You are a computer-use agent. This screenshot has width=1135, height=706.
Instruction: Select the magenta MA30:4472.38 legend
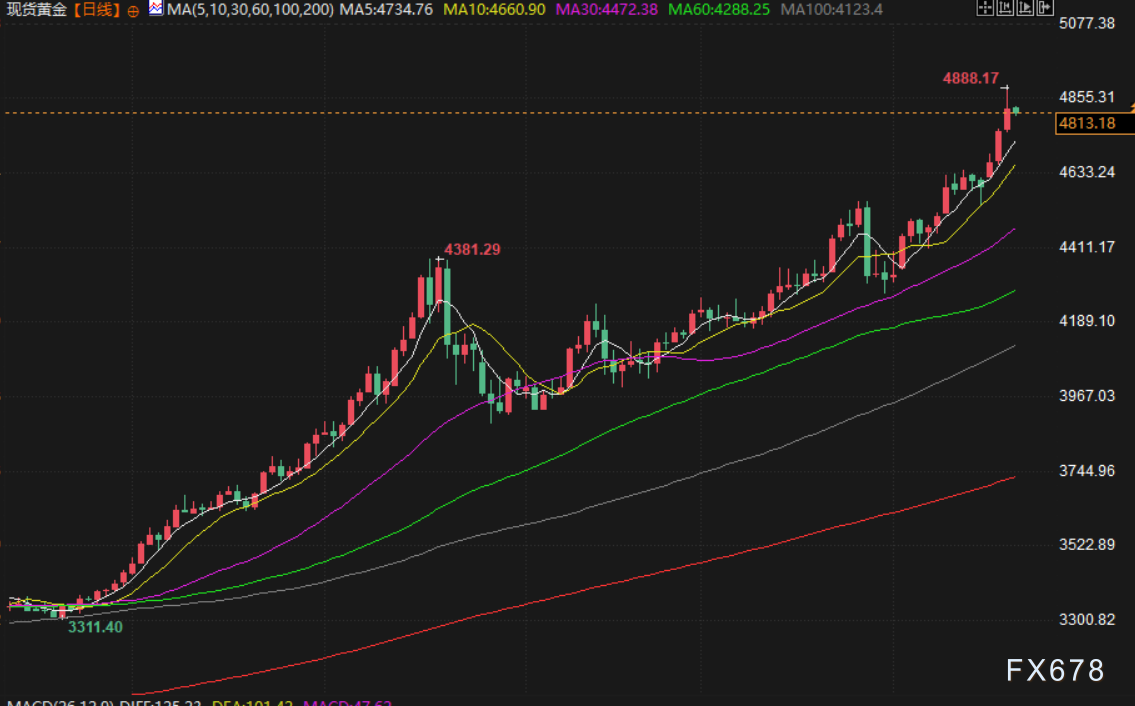606,10
